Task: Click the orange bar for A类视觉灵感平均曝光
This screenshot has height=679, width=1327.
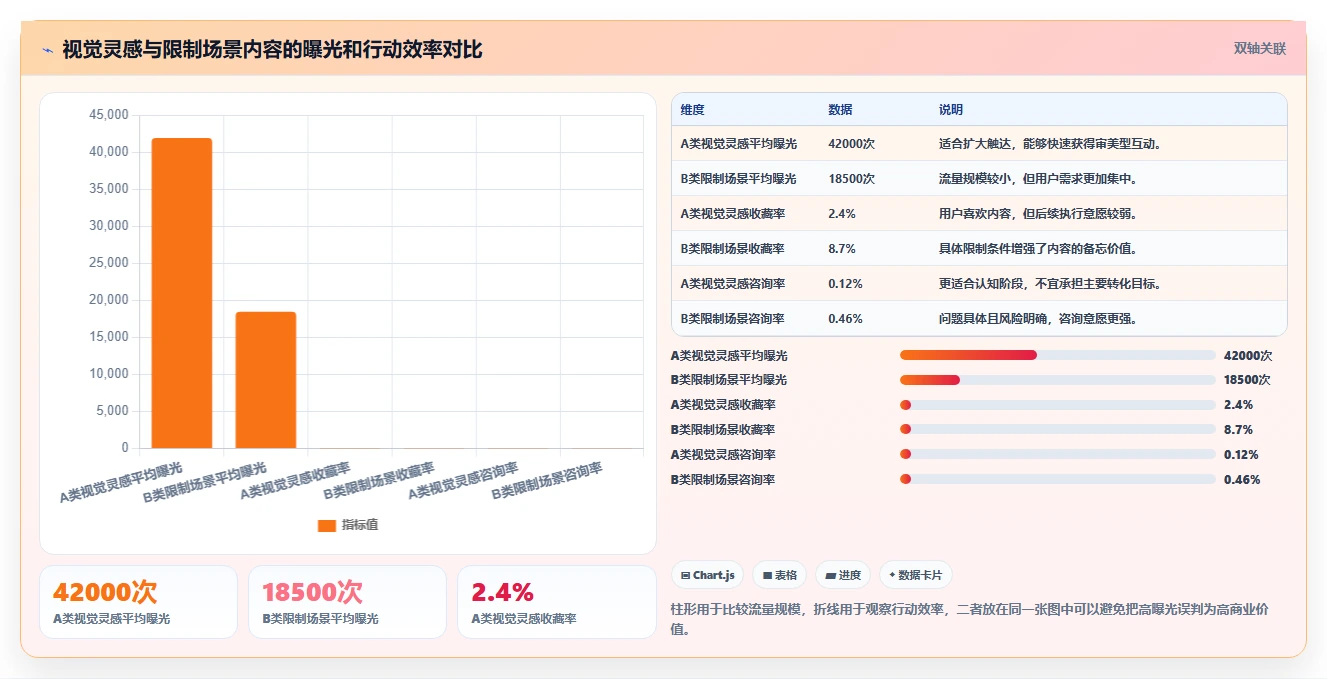Action: [x=182, y=293]
